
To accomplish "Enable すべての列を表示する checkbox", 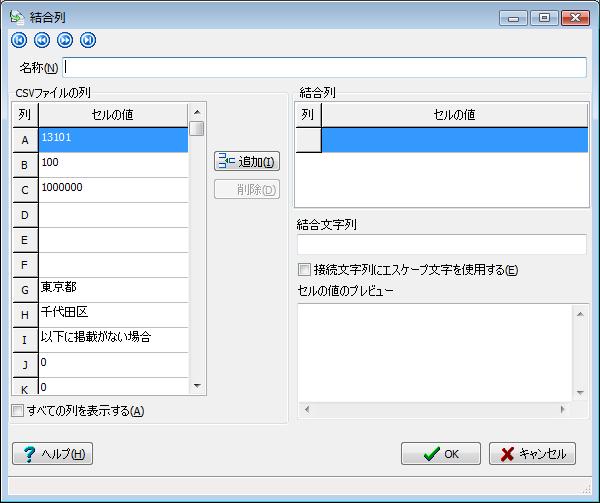I will 18,411.
